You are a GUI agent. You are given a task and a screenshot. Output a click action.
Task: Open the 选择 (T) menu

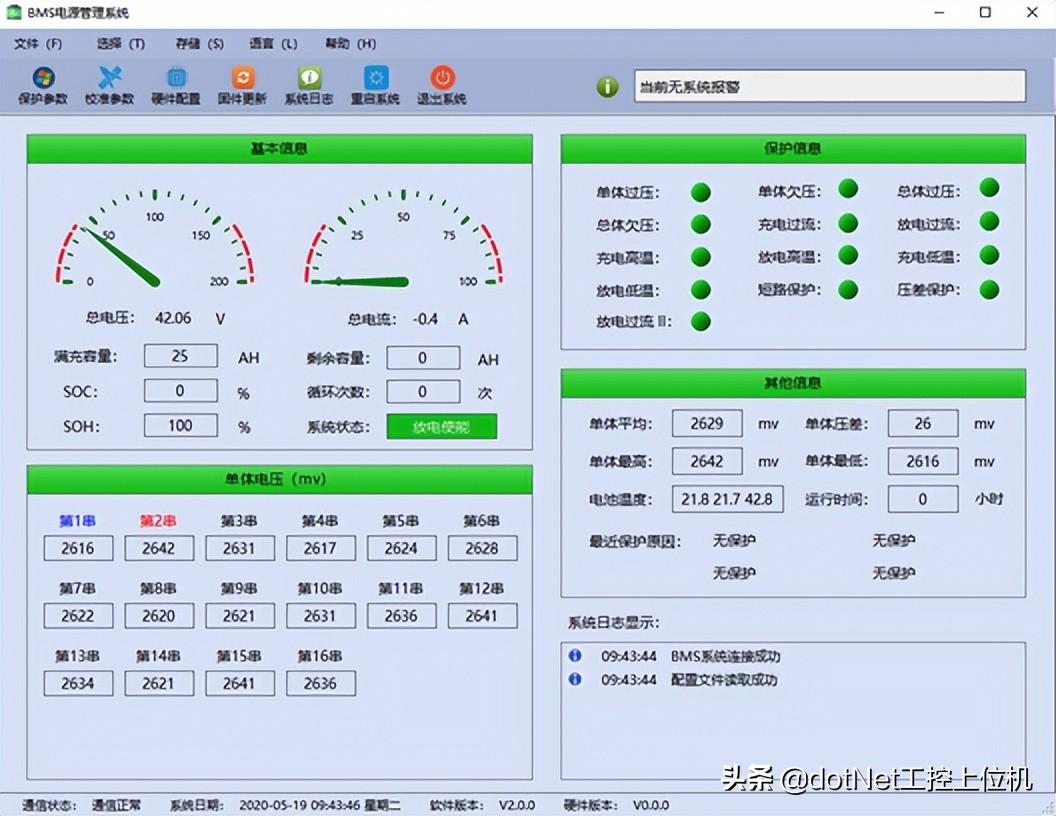click(121, 44)
